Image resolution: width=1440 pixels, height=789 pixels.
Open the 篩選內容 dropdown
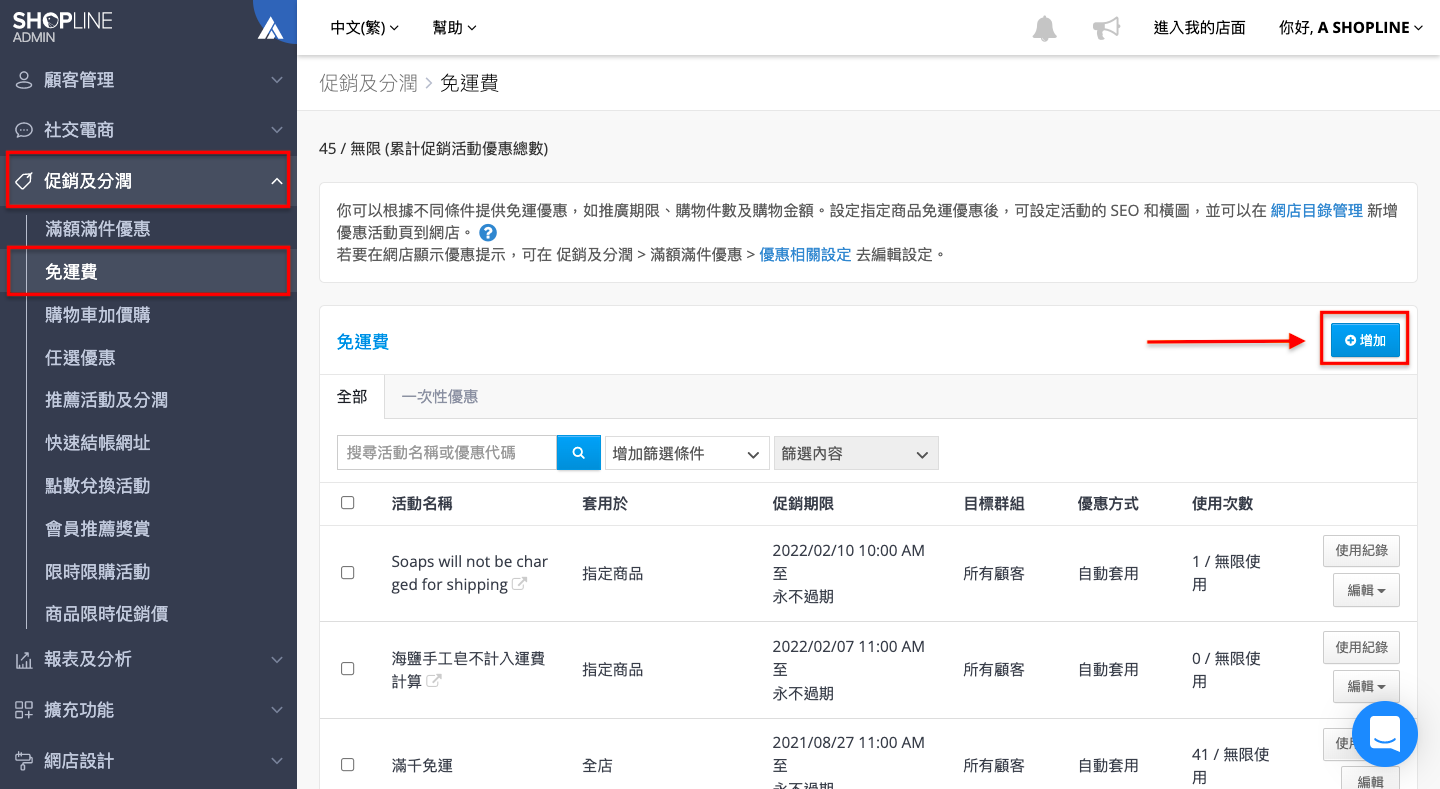pos(856,453)
